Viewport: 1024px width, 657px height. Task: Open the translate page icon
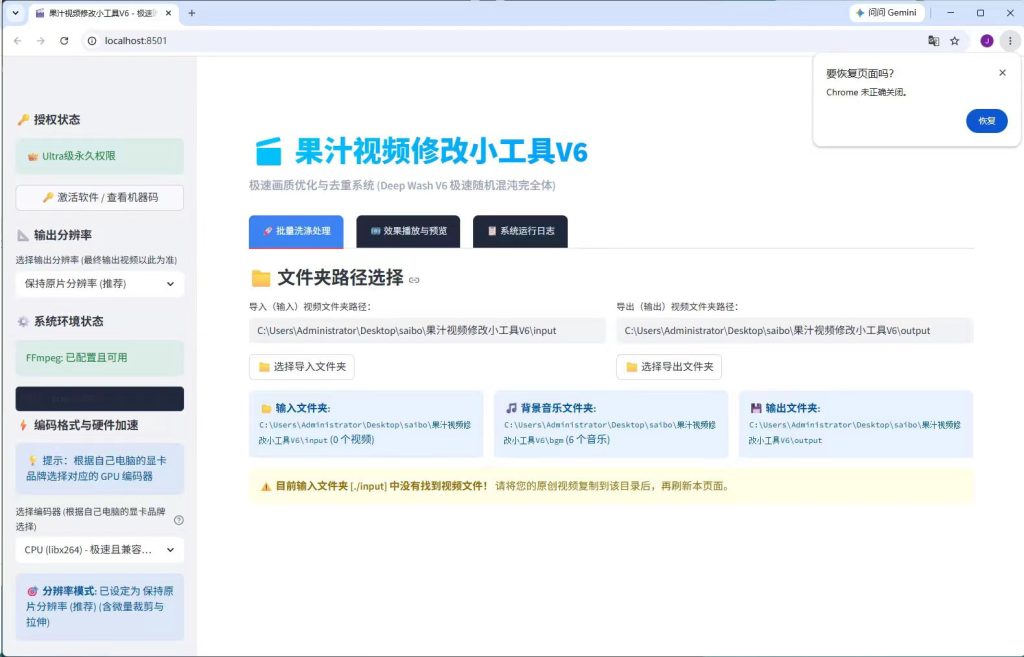(933, 40)
